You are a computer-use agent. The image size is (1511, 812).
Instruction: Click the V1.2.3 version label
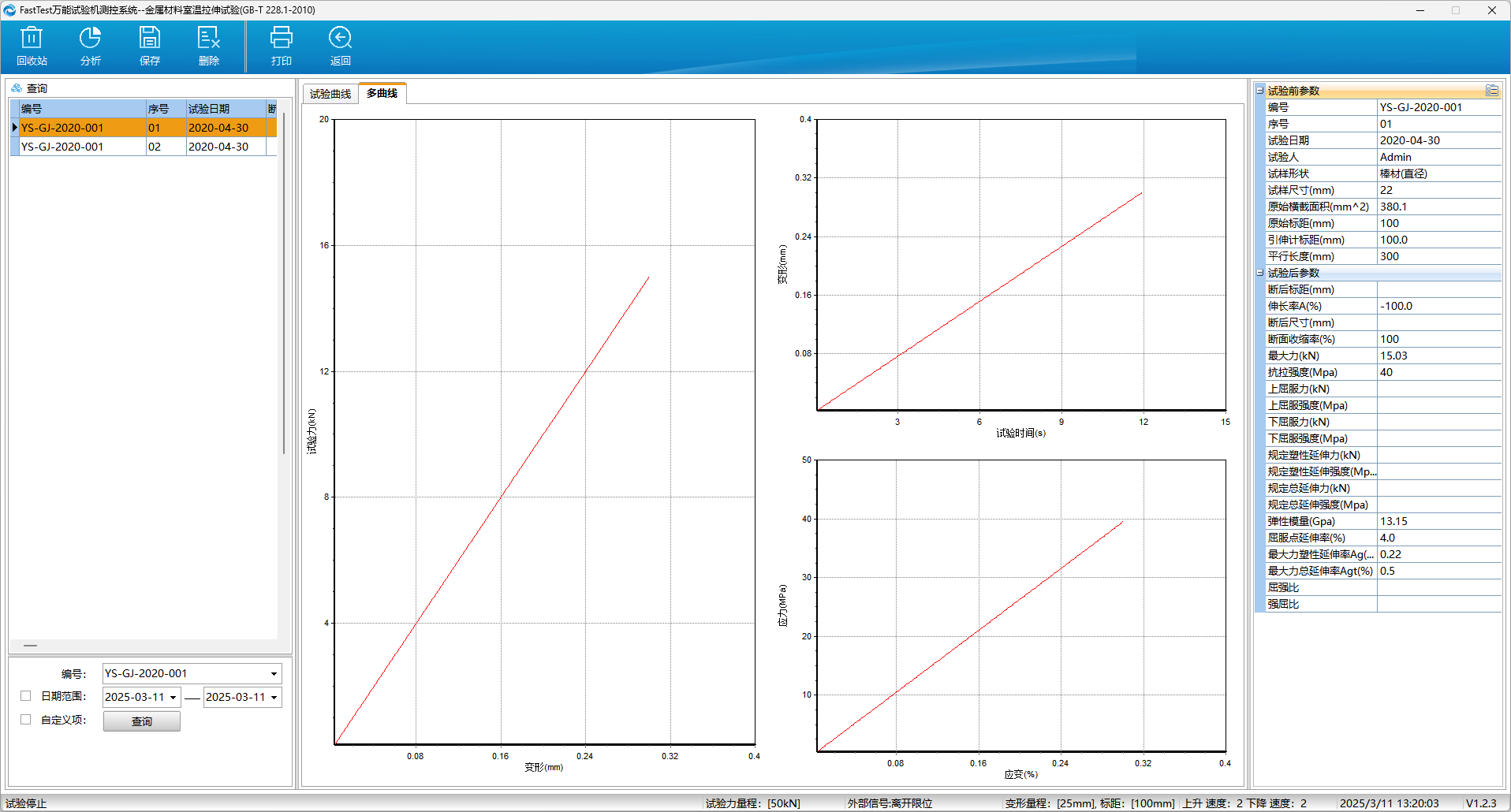click(x=1481, y=803)
